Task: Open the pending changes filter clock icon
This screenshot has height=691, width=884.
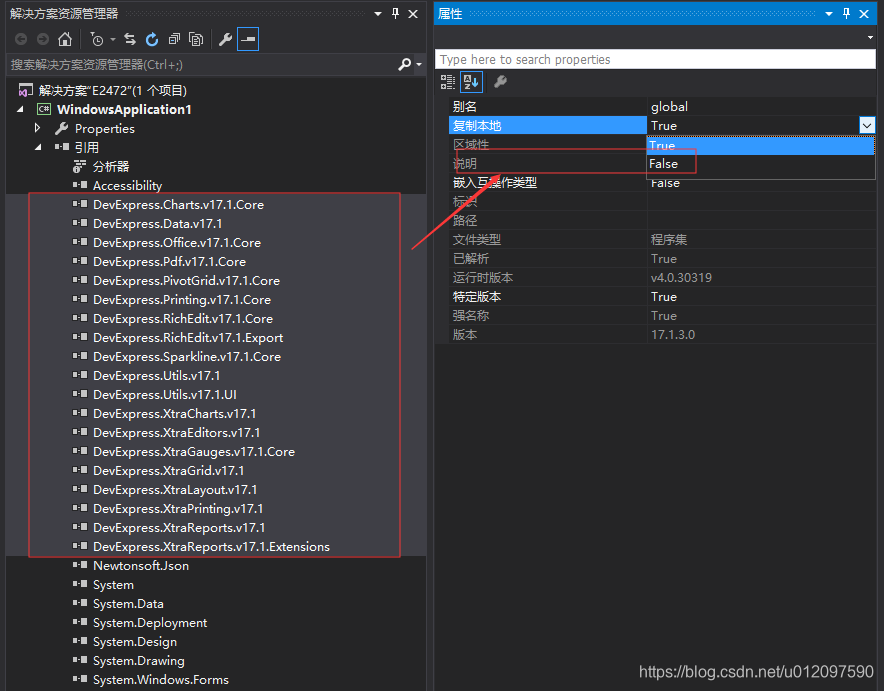Action: [97, 39]
